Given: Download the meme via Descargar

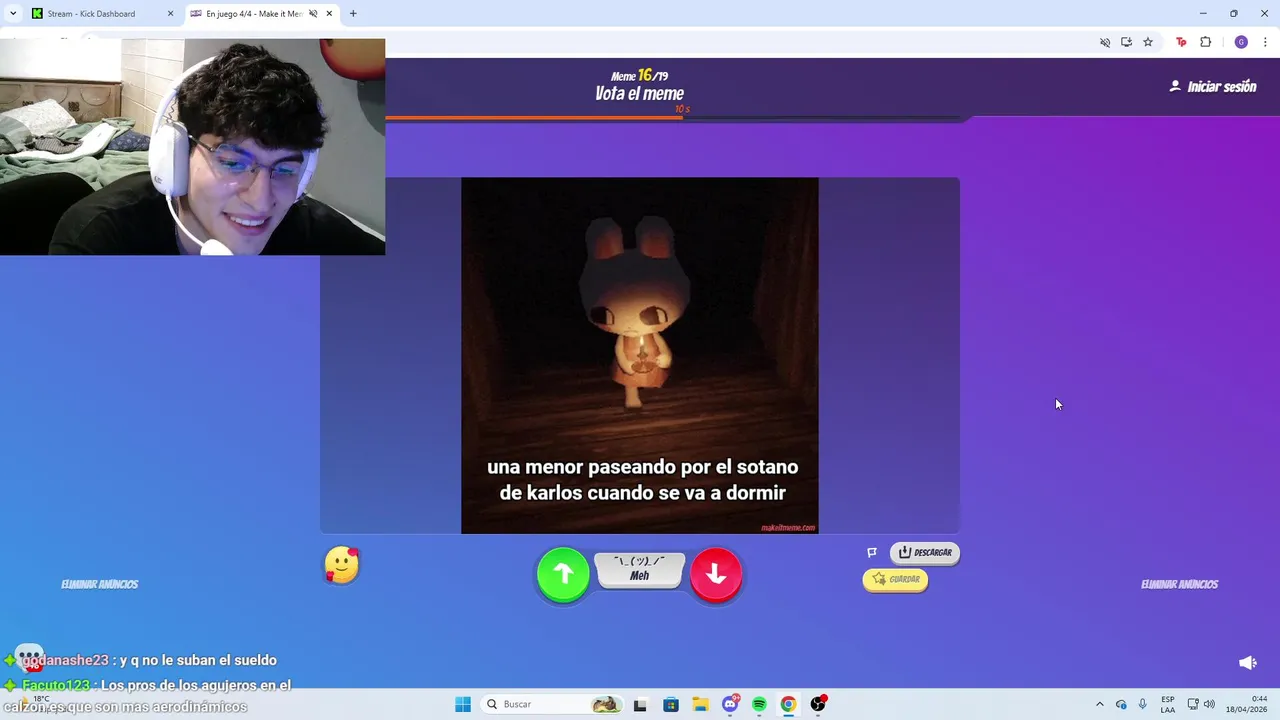Looking at the screenshot, I should (925, 552).
